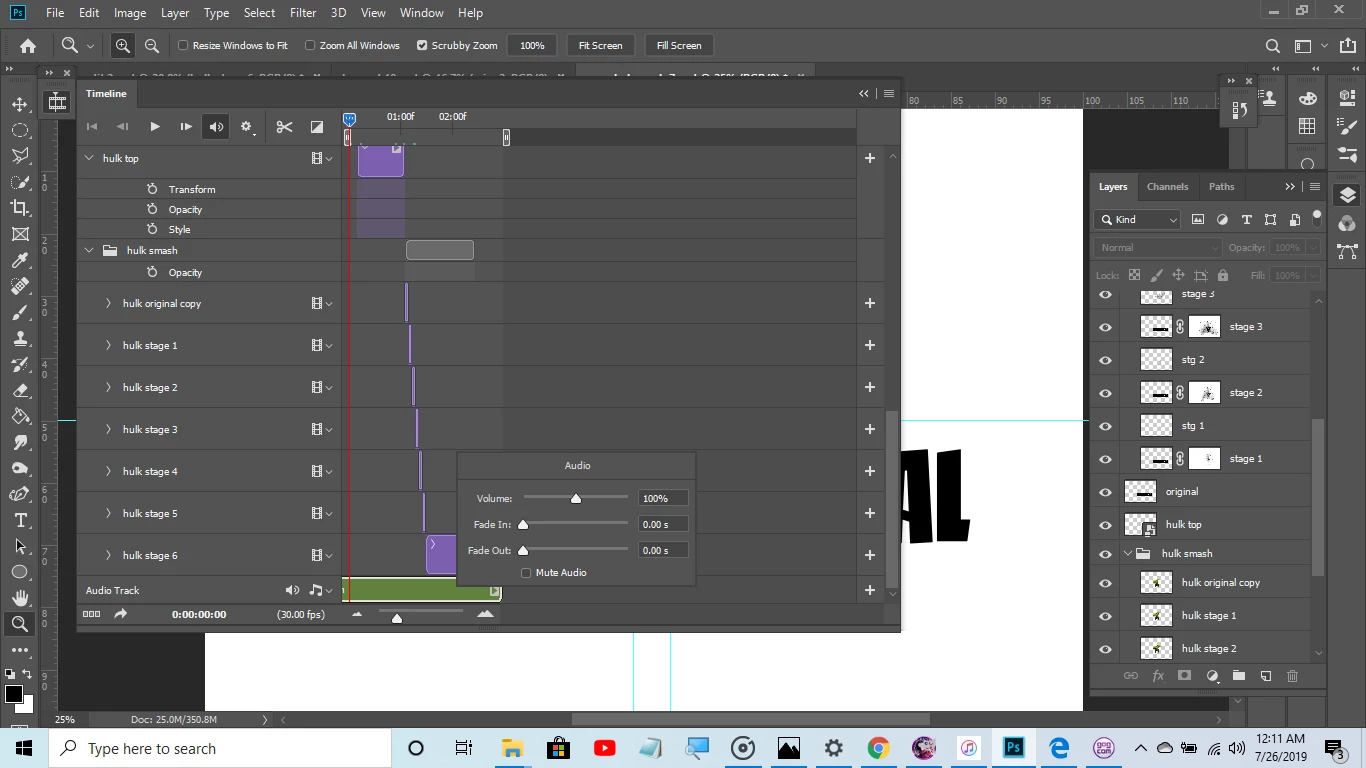Toggle Opacity stopwatch under hulk top

pyautogui.click(x=152, y=209)
